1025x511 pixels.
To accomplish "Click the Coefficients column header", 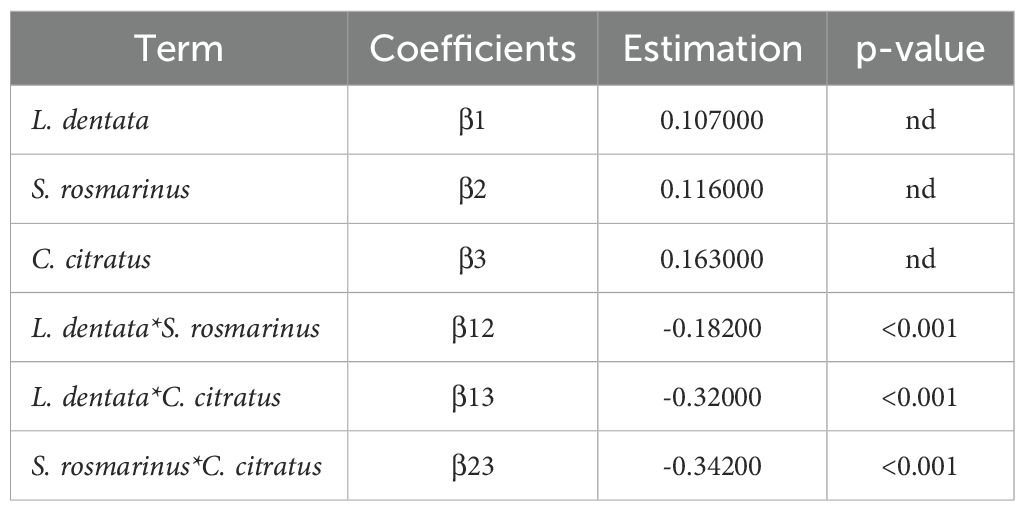I will pyautogui.click(x=473, y=49).
